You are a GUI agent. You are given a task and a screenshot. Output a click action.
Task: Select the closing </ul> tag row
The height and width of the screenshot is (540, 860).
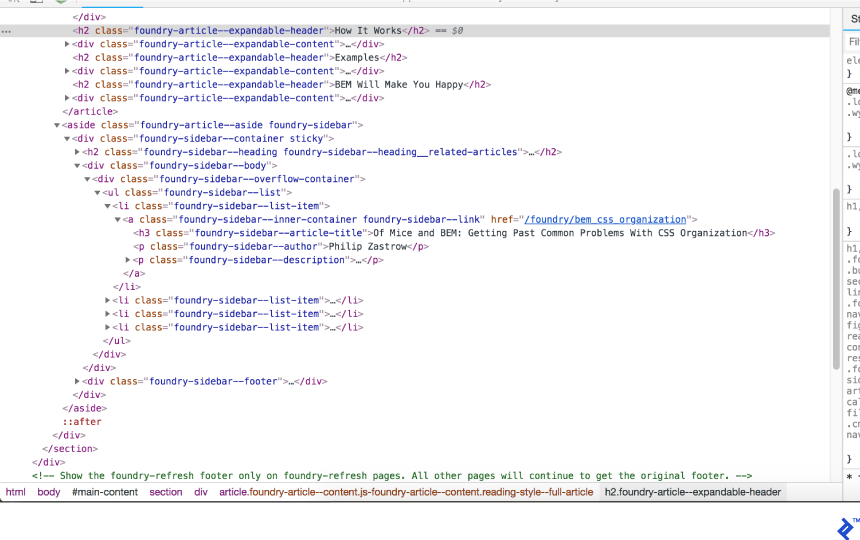click(117, 341)
